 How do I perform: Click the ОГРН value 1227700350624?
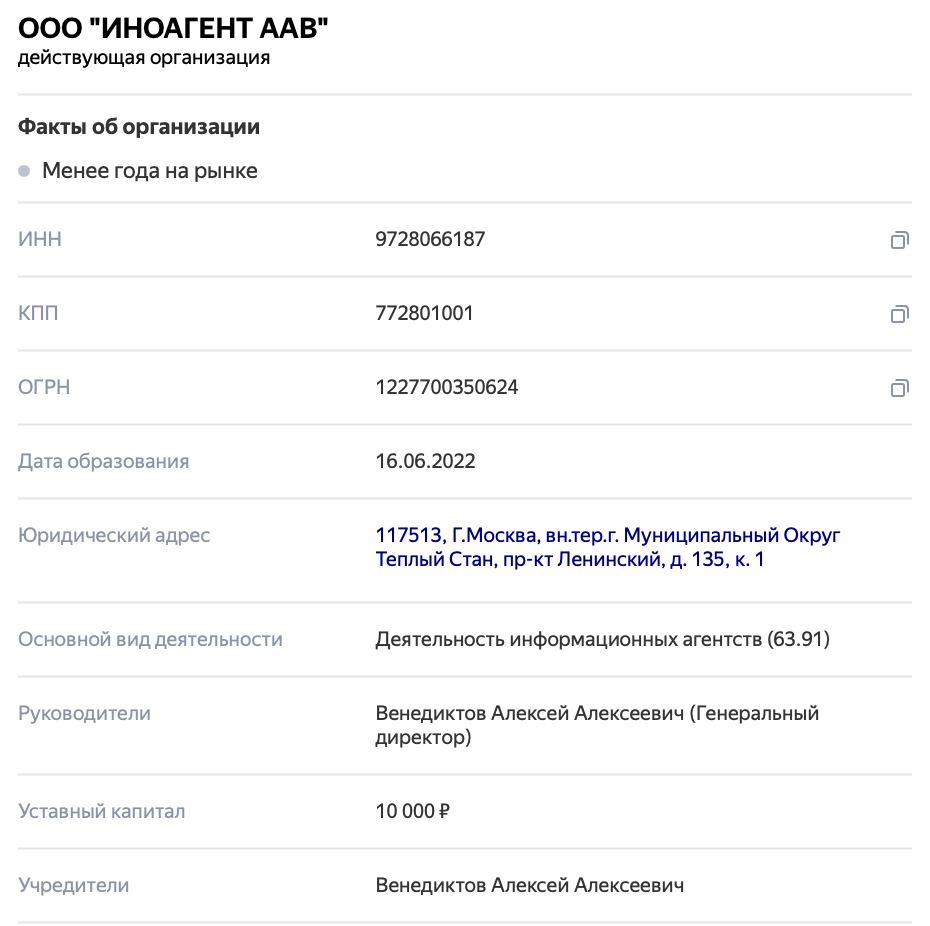click(x=447, y=388)
